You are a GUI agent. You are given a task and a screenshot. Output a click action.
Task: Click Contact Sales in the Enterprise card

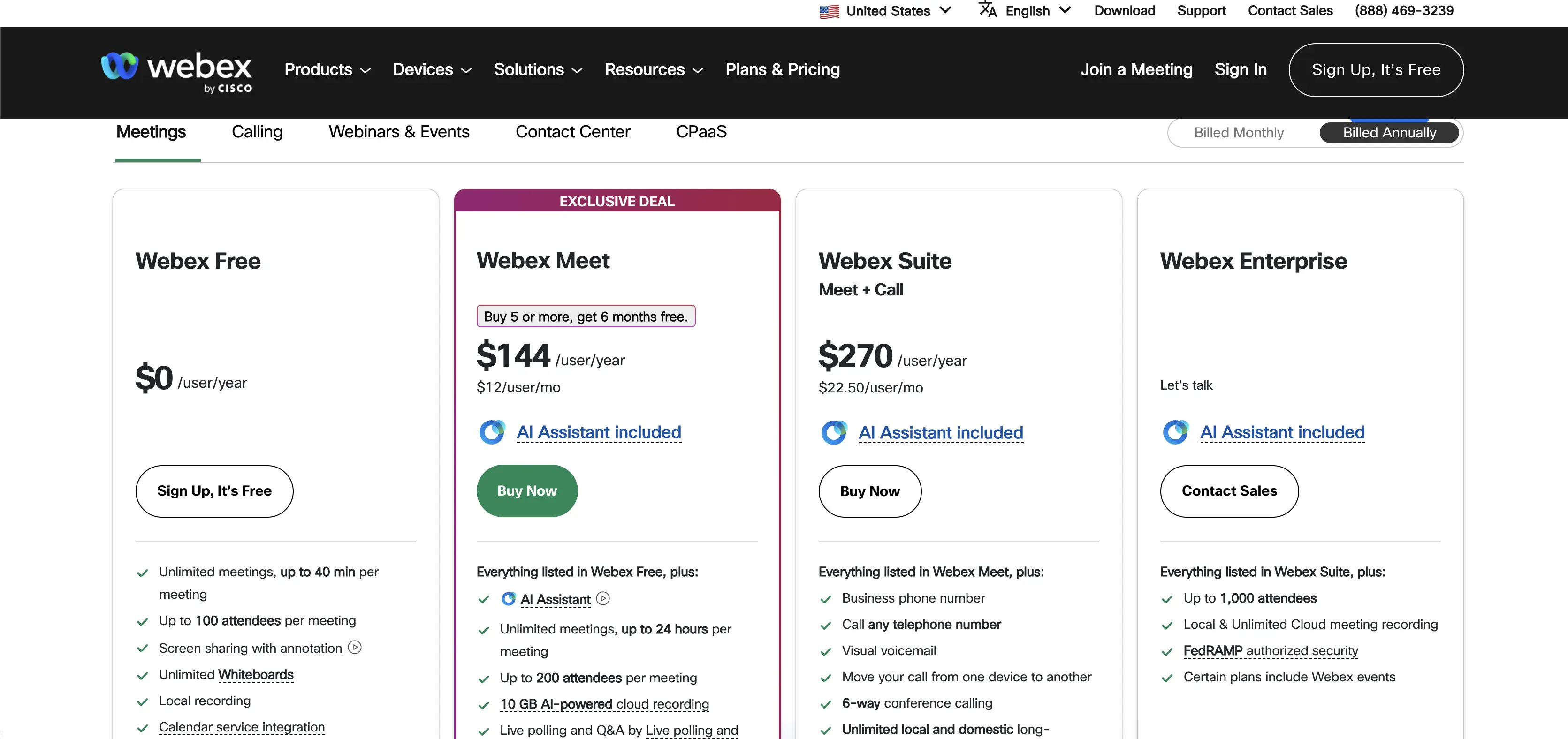pyautogui.click(x=1229, y=491)
